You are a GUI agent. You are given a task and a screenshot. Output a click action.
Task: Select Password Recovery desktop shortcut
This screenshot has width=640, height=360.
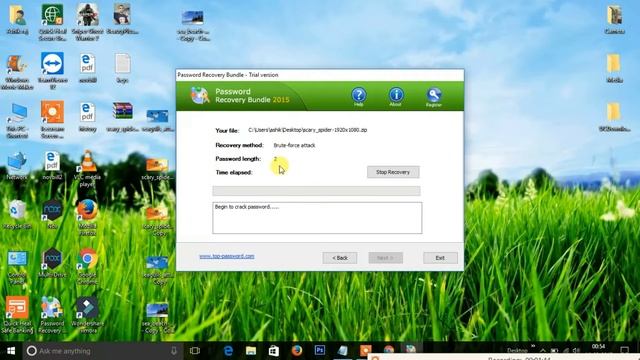tap(52, 315)
